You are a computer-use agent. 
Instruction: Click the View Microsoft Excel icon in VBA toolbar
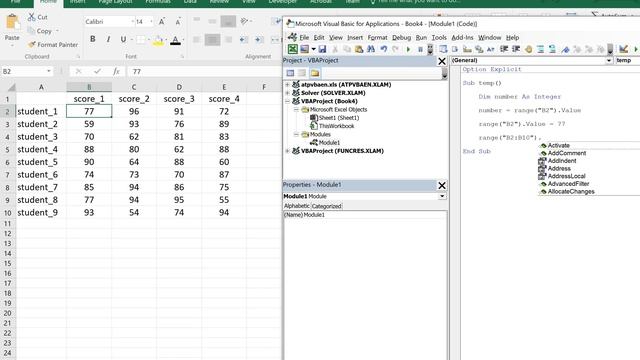(x=293, y=49)
